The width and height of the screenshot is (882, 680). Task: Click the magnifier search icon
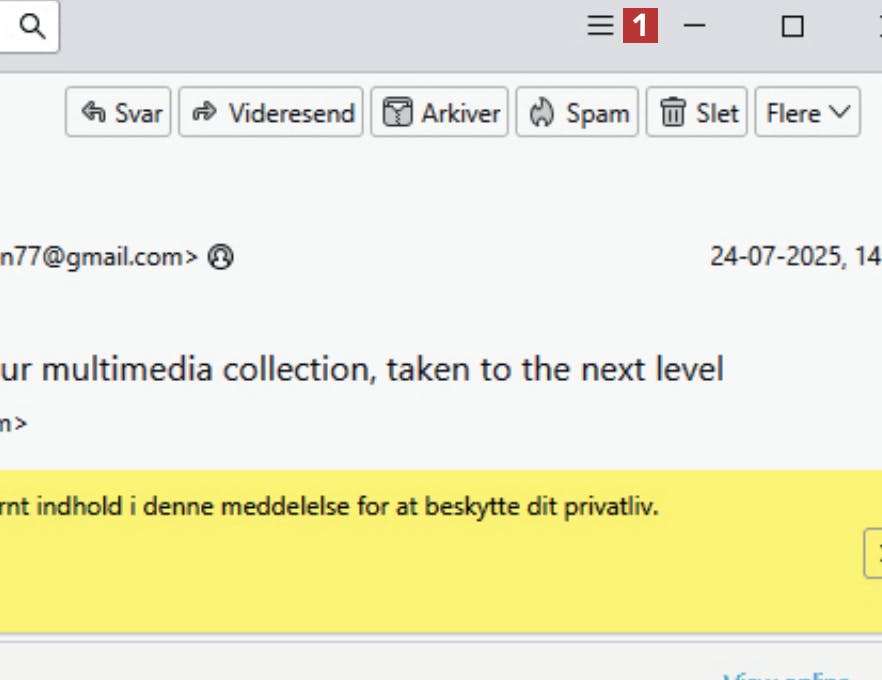tap(33, 27)
